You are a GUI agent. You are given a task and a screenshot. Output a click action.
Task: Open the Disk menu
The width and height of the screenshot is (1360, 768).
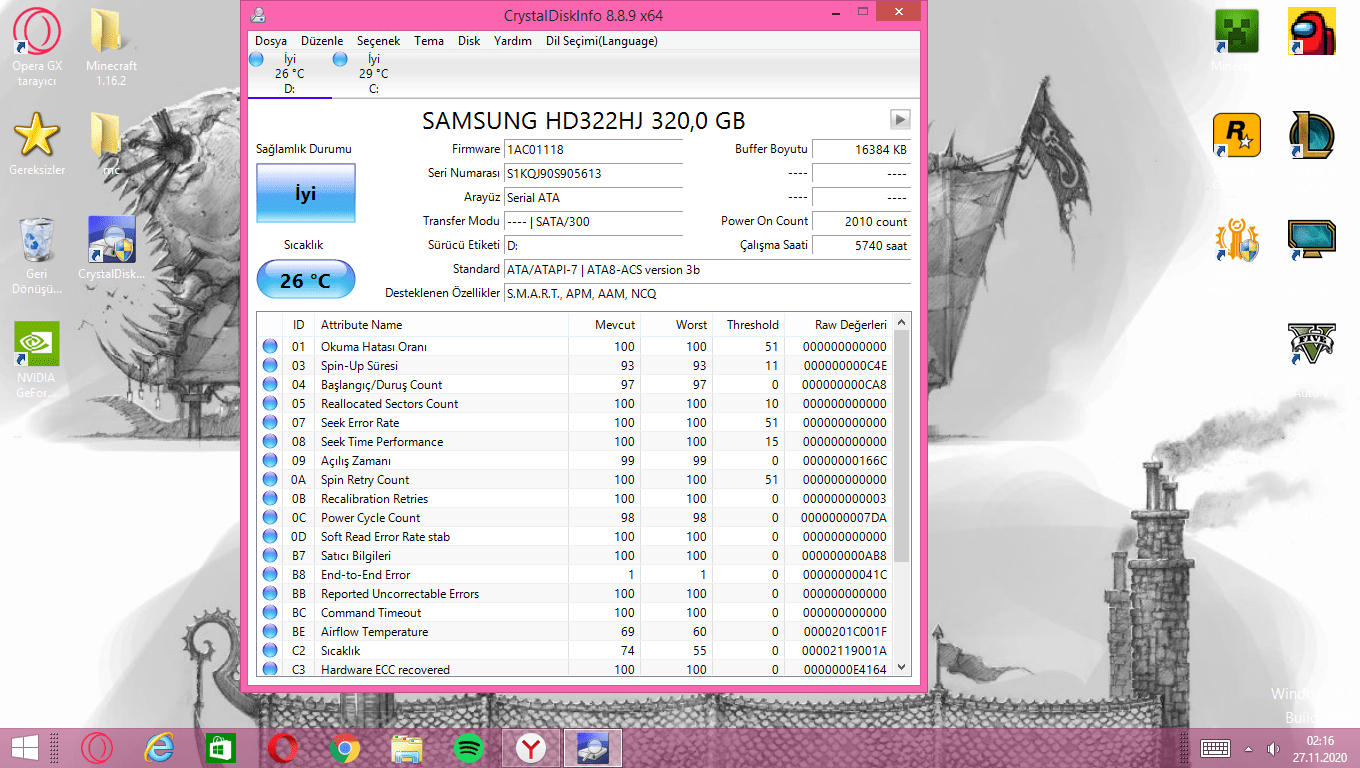[469, 41]
